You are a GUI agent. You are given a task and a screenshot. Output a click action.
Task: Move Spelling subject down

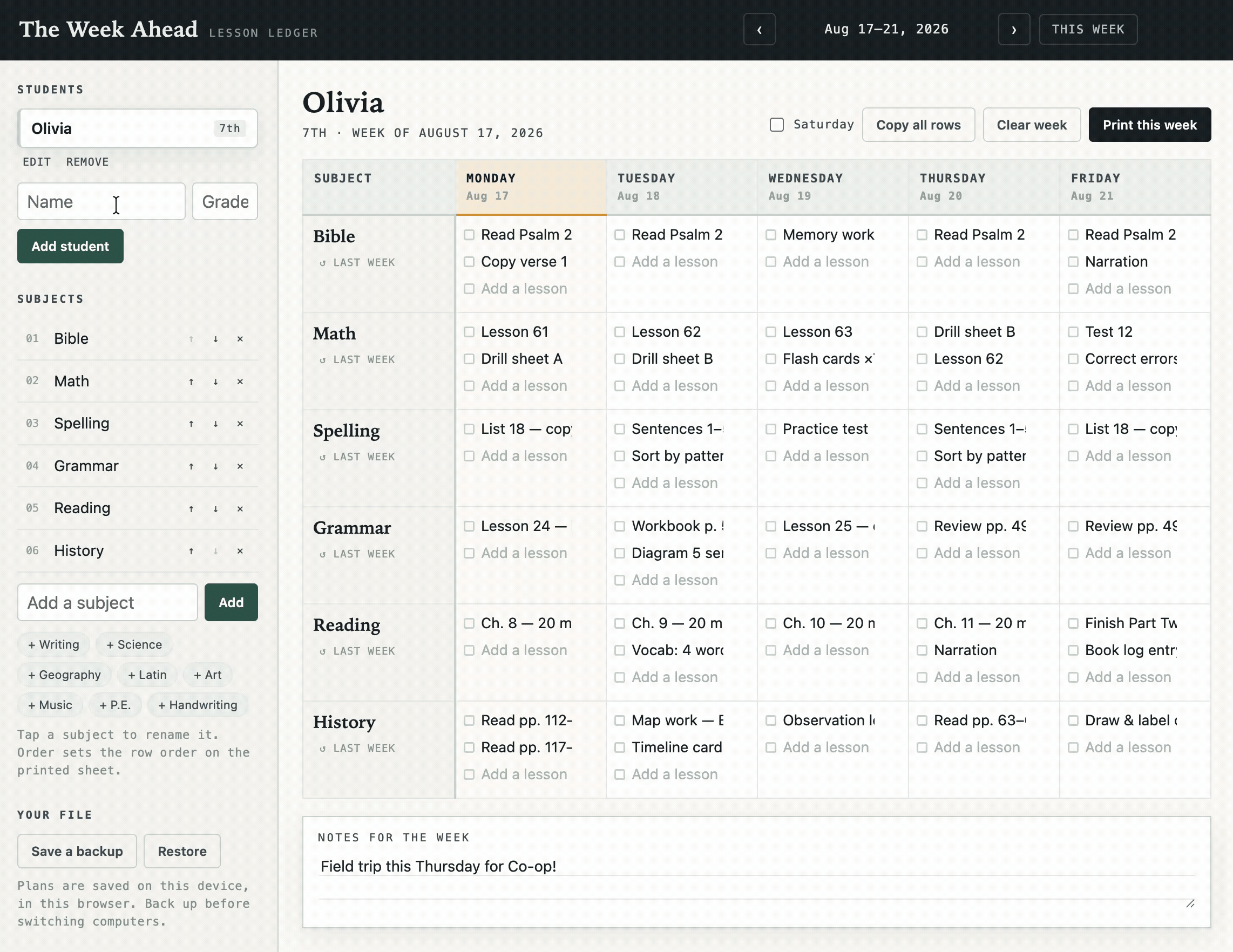click(215, 423)
